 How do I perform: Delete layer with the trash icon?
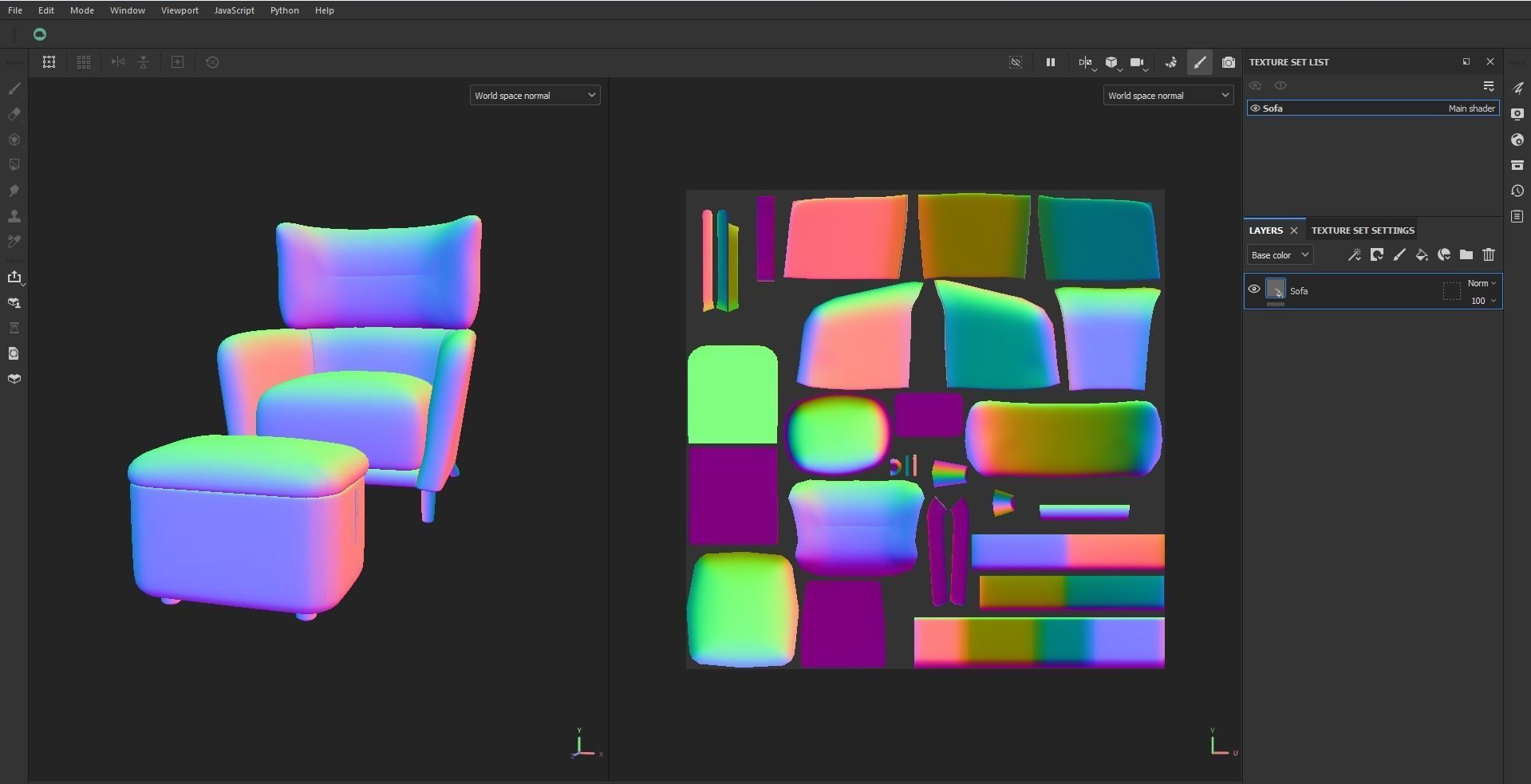1489,255
